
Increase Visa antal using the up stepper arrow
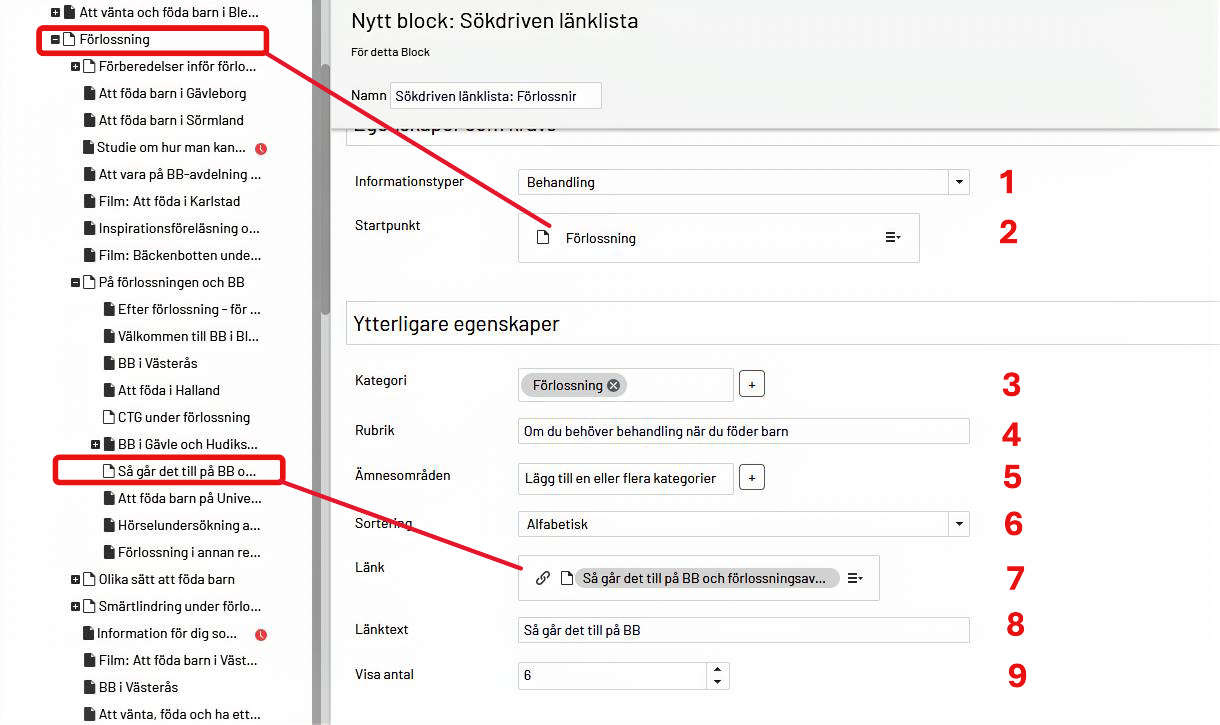(x=718, y=670)
